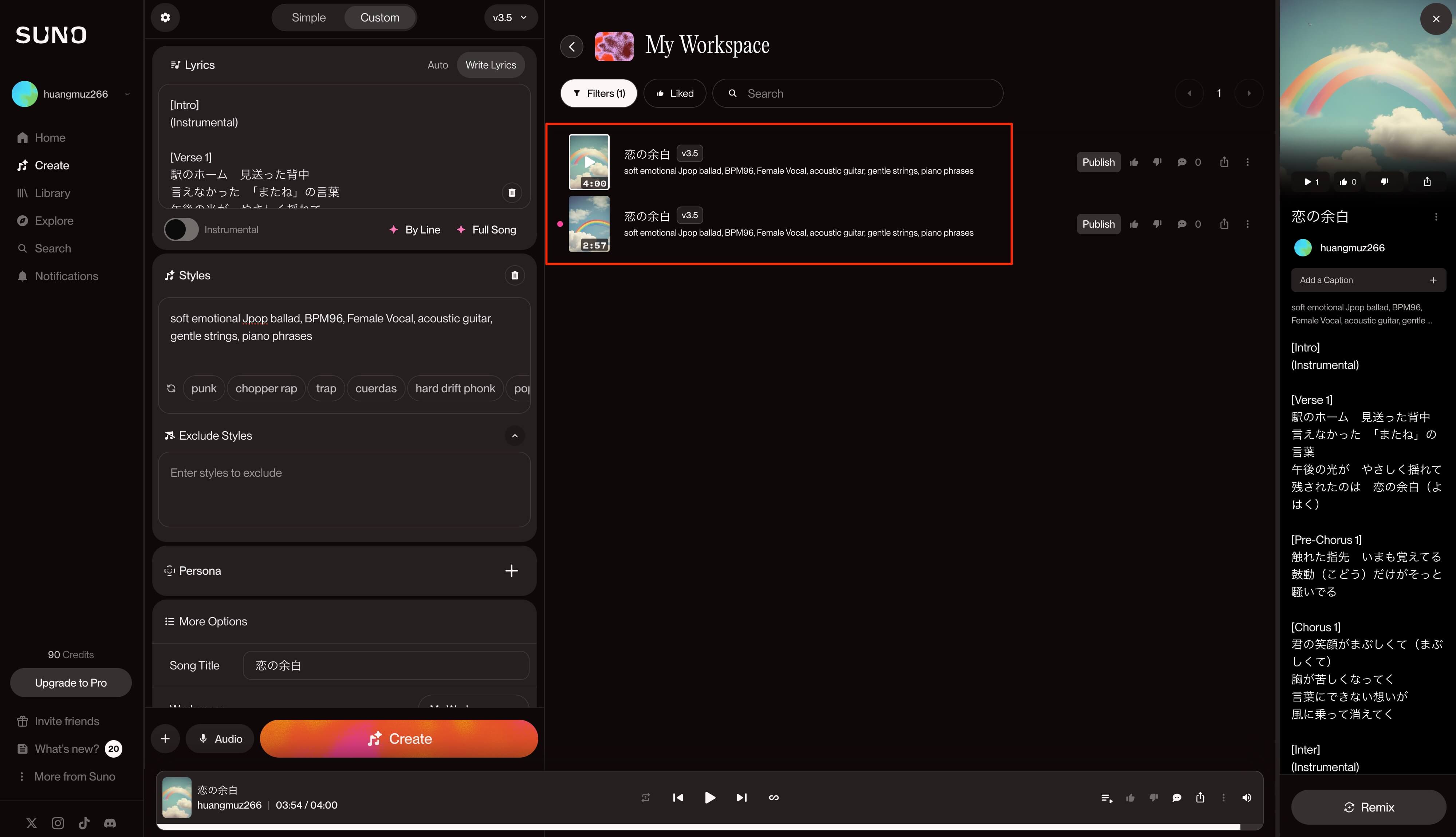
Task: Toggle the Liked filter
Action: coord(675,93)
